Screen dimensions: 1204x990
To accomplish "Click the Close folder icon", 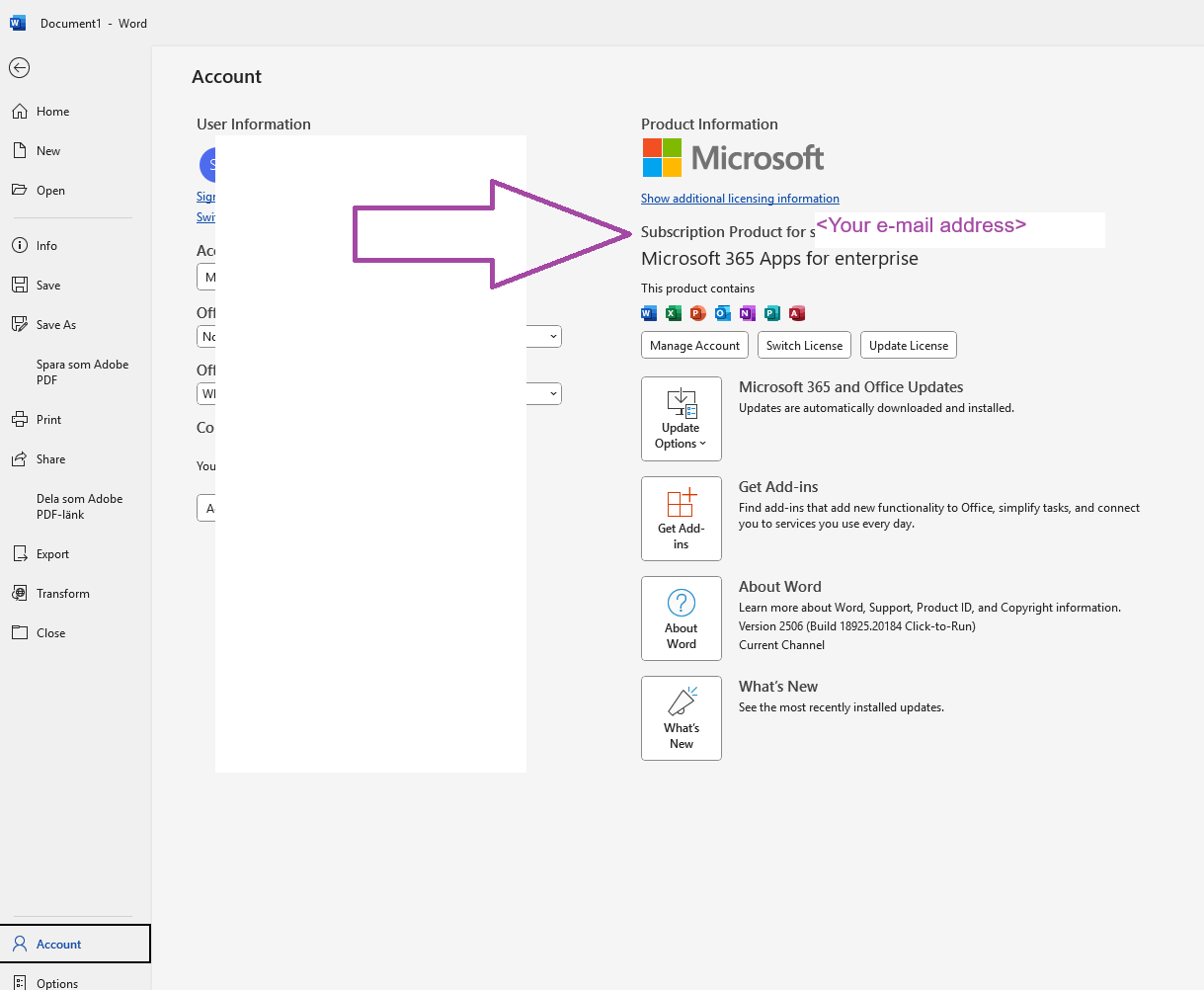I will click(x=19, y=632).
